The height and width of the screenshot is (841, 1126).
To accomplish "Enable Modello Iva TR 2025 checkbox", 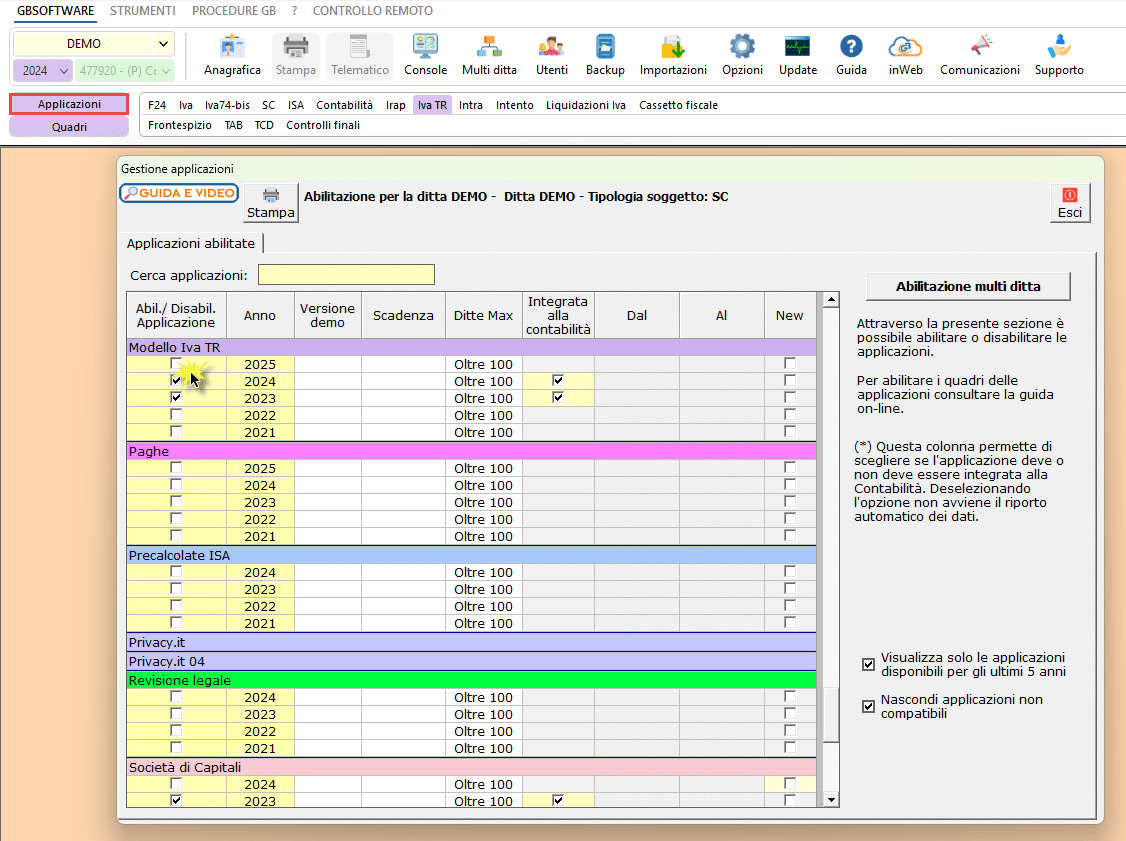I will pyautogui.click(x=176, y=364).
